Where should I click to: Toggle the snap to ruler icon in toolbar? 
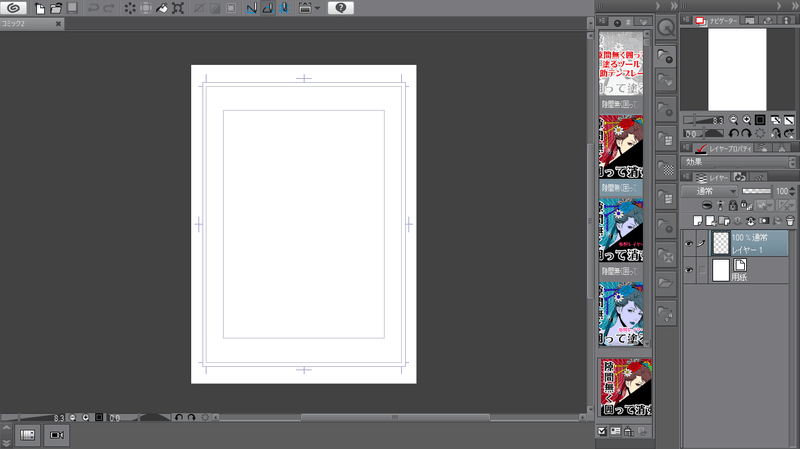pyautogui.click(x=251, y=8)
